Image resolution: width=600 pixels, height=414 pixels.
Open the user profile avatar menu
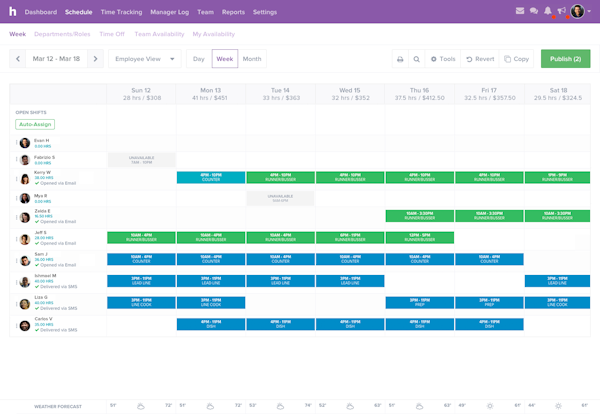[578, 12]
